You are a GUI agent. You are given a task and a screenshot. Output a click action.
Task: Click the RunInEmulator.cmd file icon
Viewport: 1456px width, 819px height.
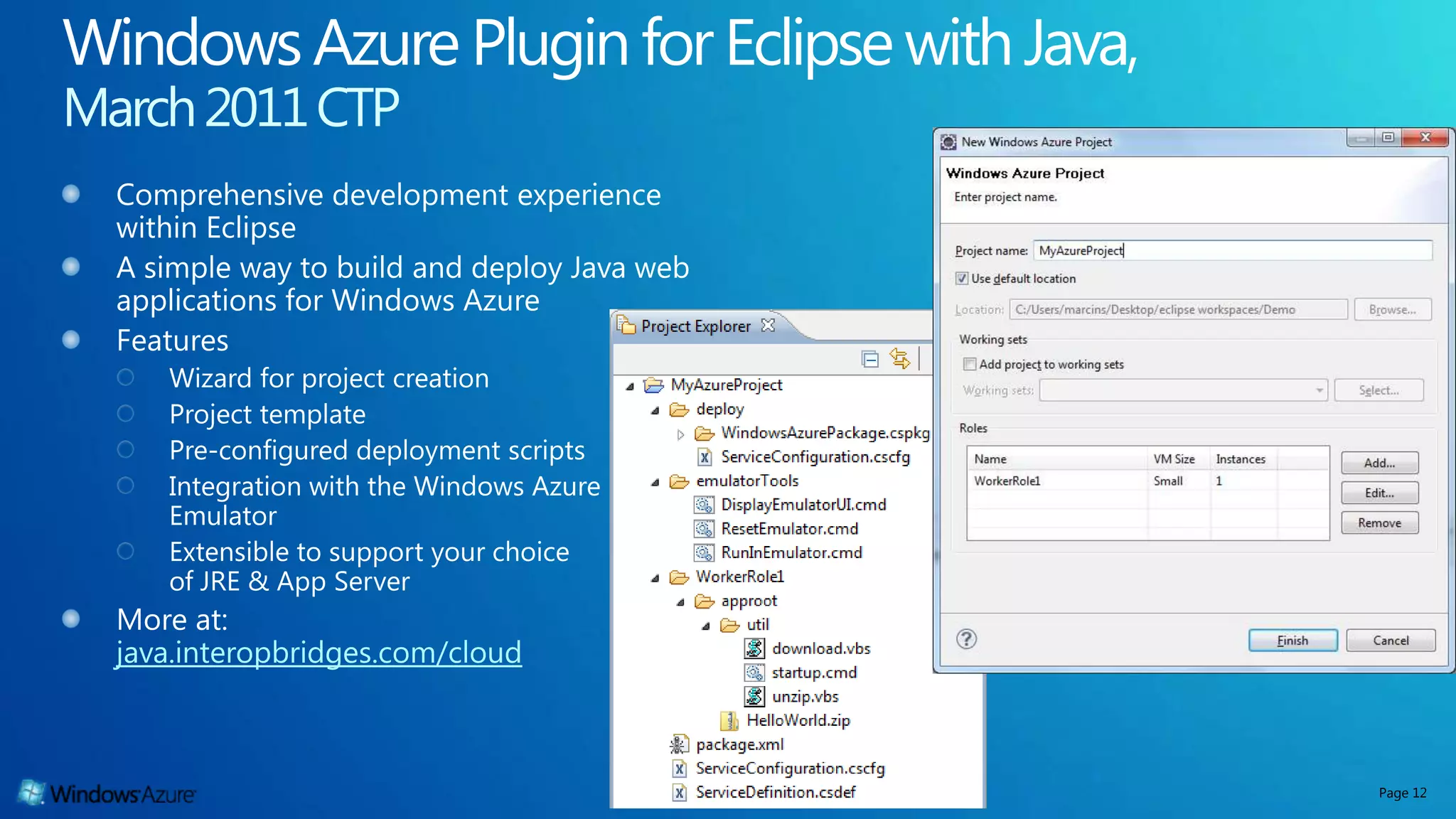703,552
